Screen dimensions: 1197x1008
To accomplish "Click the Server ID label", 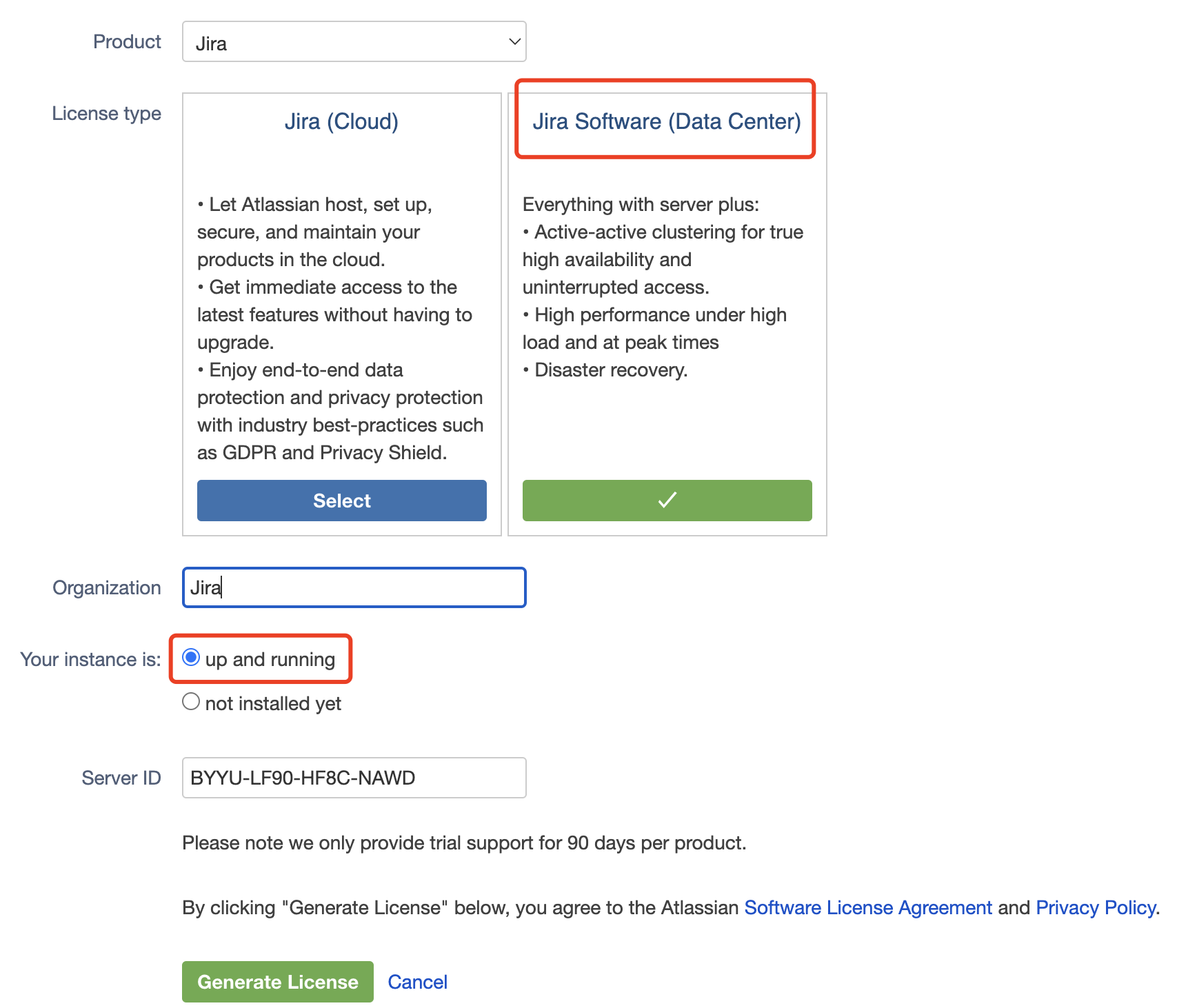I will [x=121, y=778].
